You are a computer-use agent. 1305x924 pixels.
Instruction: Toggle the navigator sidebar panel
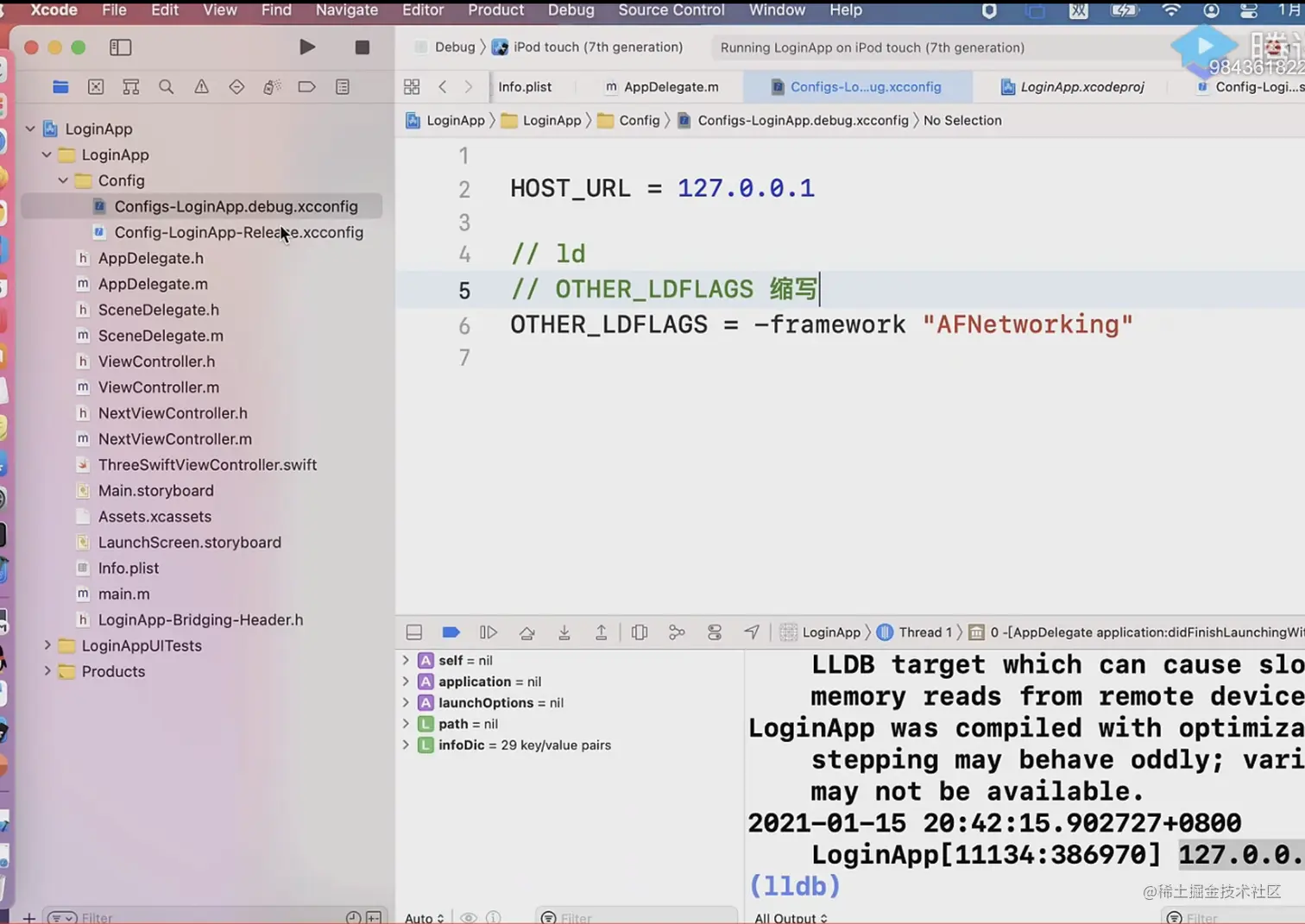(121, 47)
